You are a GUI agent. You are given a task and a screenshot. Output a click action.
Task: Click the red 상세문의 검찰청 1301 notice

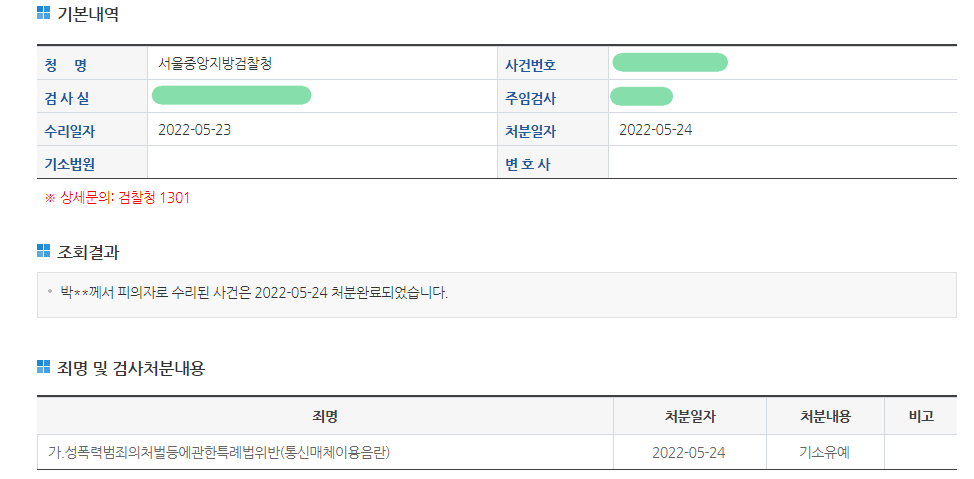[x=117, y=198]
